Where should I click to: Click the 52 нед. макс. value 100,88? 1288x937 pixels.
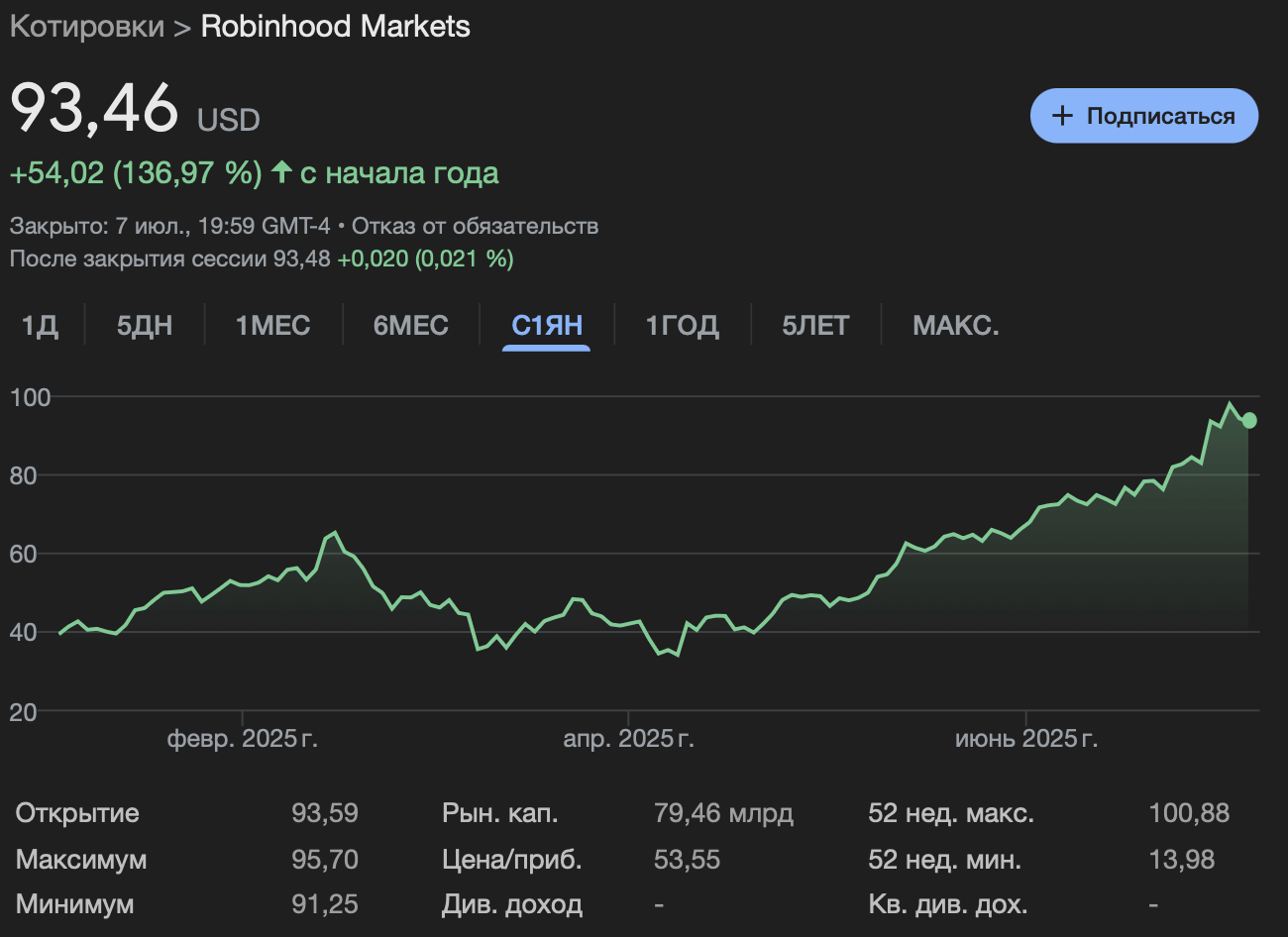pos(1189,813)
